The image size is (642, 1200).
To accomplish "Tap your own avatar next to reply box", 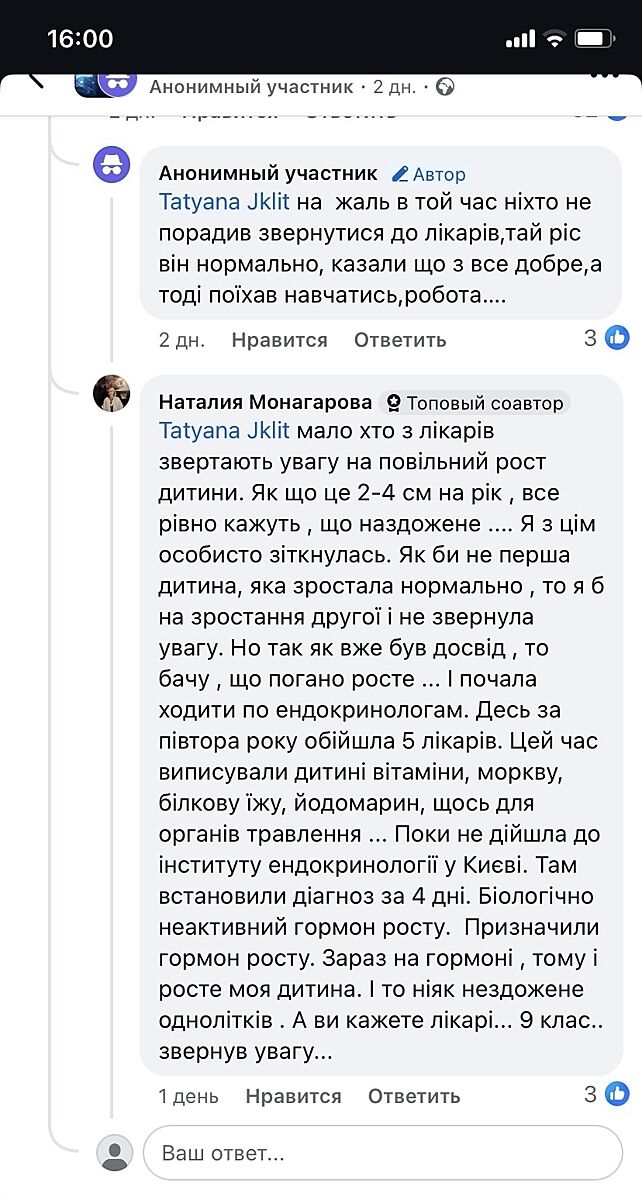I will click(x=114, y=1153).
